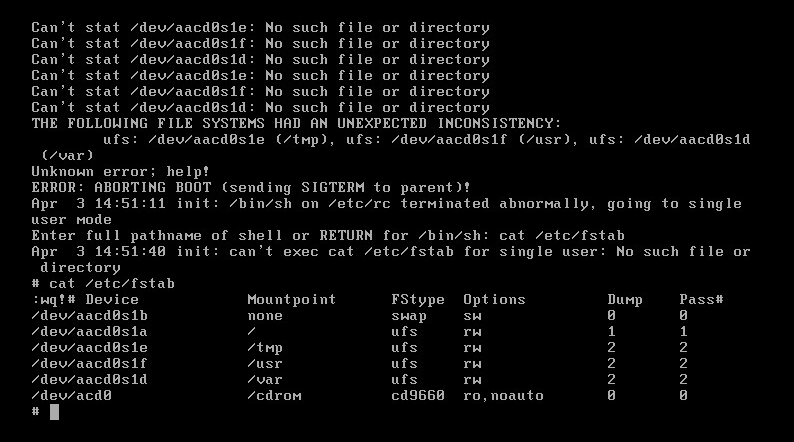Viewport: 794px width, 442px height.
Task: Click the cd9660 filesystem type
Action: tap(418, 395)
